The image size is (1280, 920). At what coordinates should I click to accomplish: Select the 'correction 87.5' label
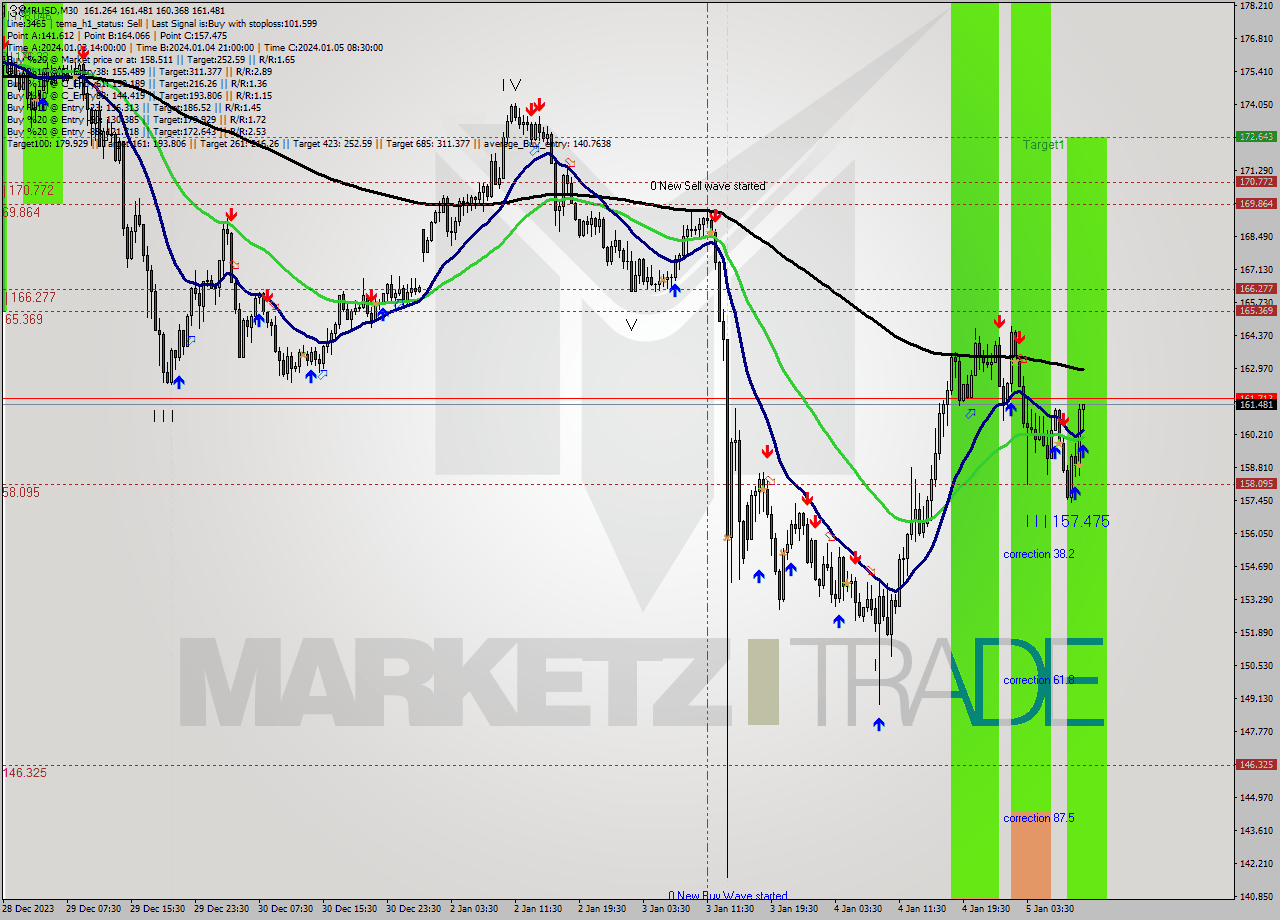1039,818
